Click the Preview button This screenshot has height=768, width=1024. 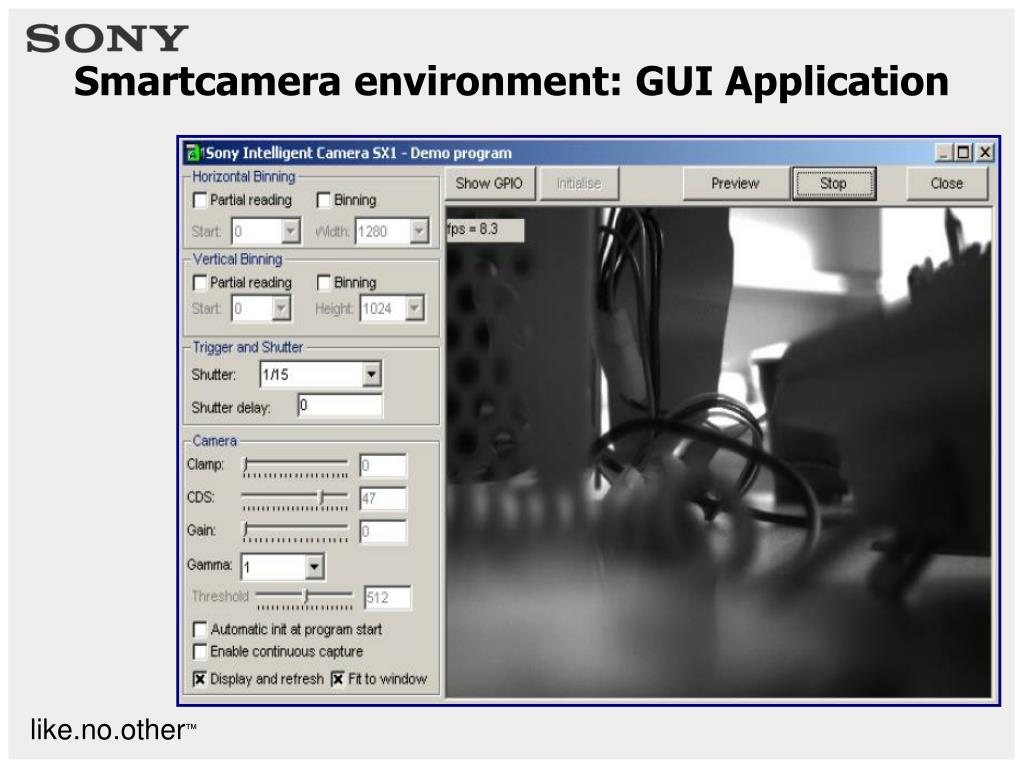pos(735,184)
